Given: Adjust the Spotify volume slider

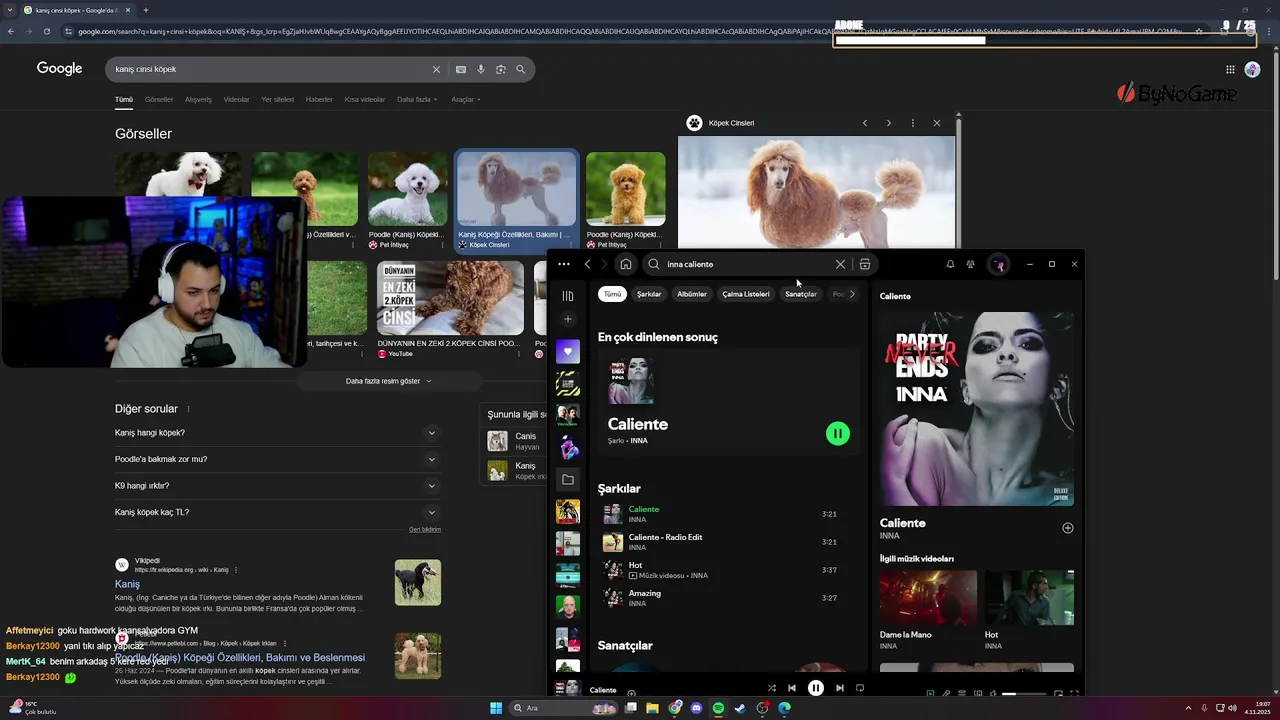Looking at the screenshot, I should (x=1024, y=694).
